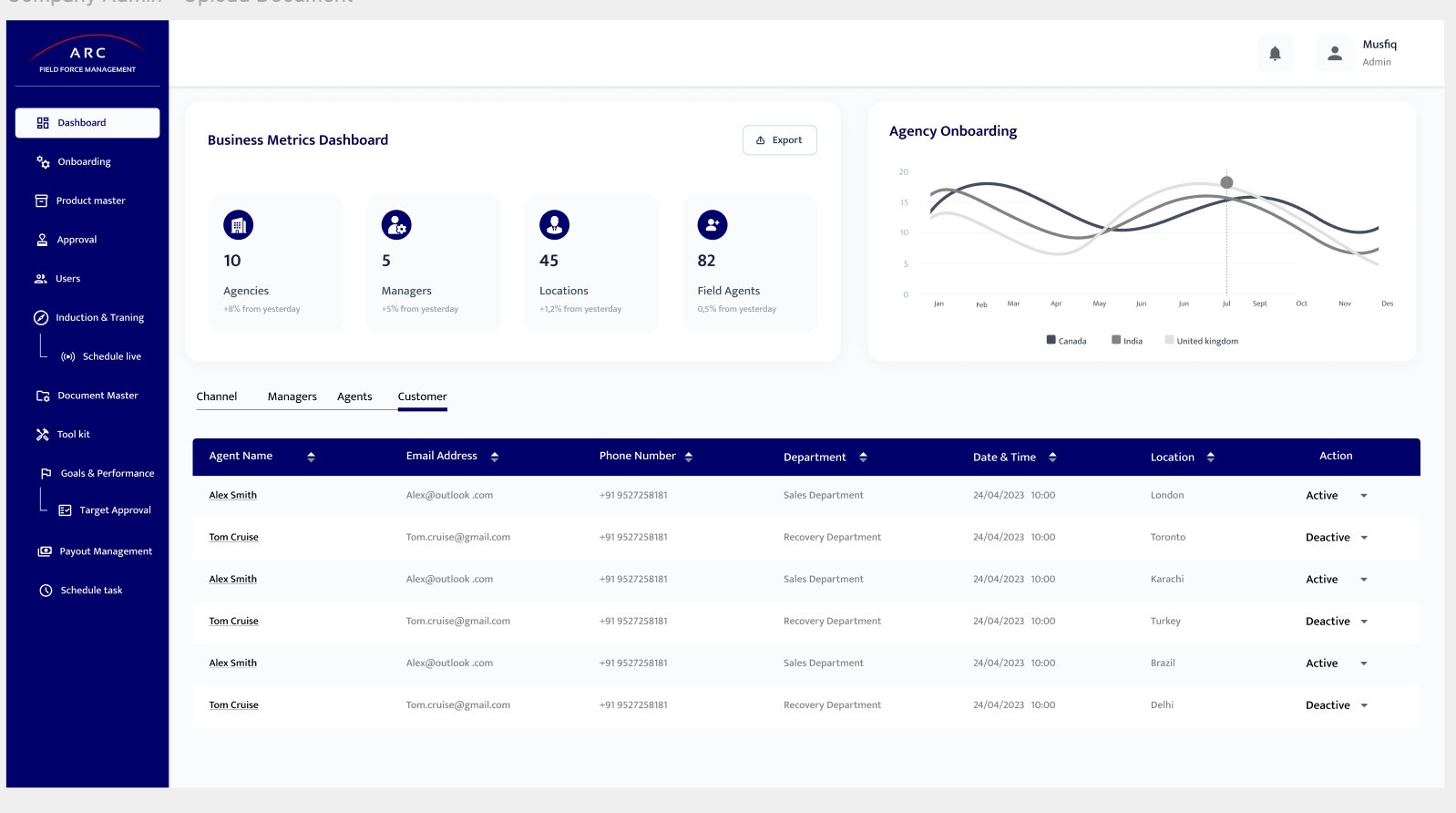Open Onboarding in the sidebar menu

tap(84, 162)
